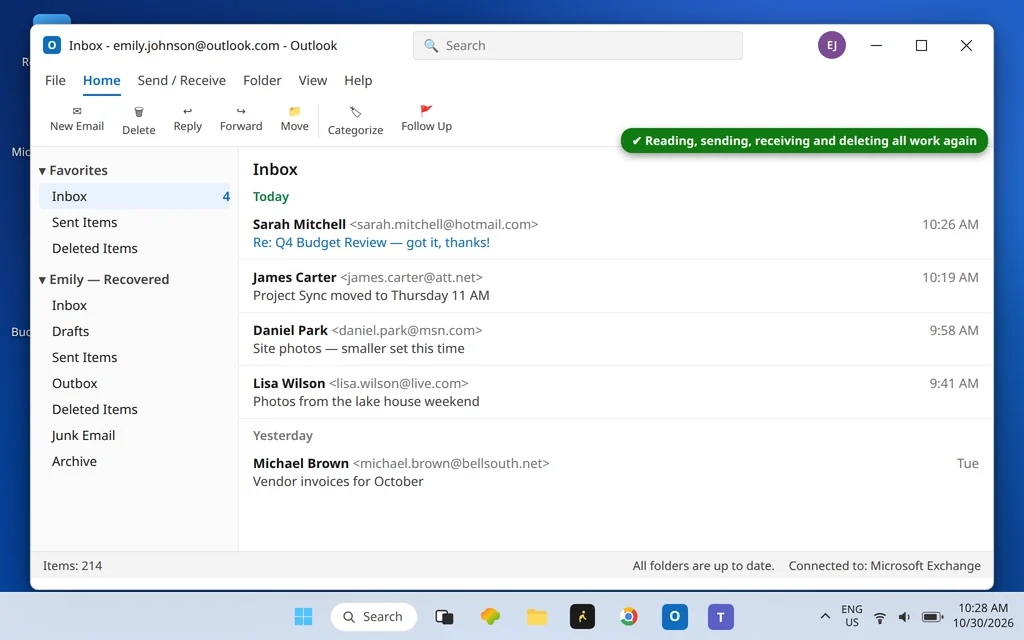Open the black runner app on taskbar

[x=582, y=616]
